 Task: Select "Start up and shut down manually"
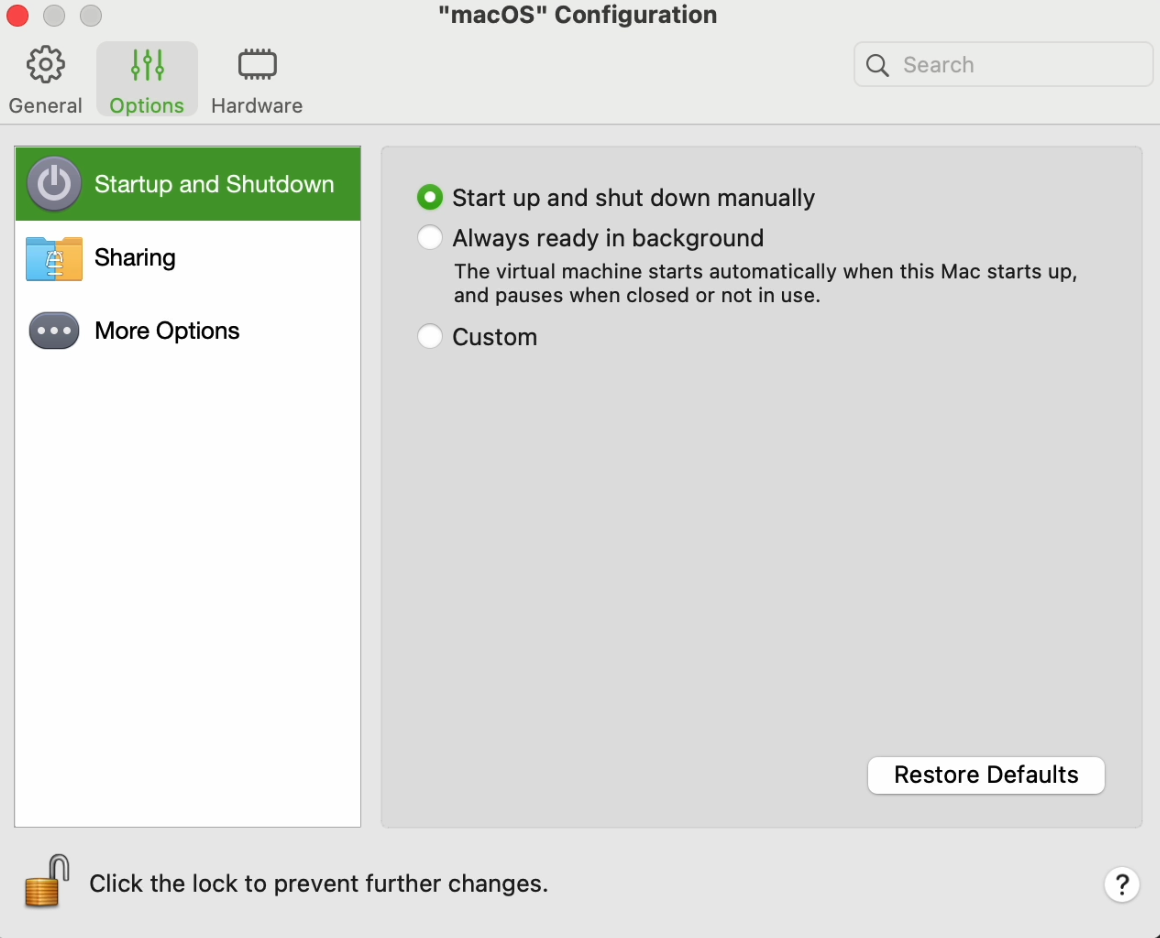[x=430, y=198]
